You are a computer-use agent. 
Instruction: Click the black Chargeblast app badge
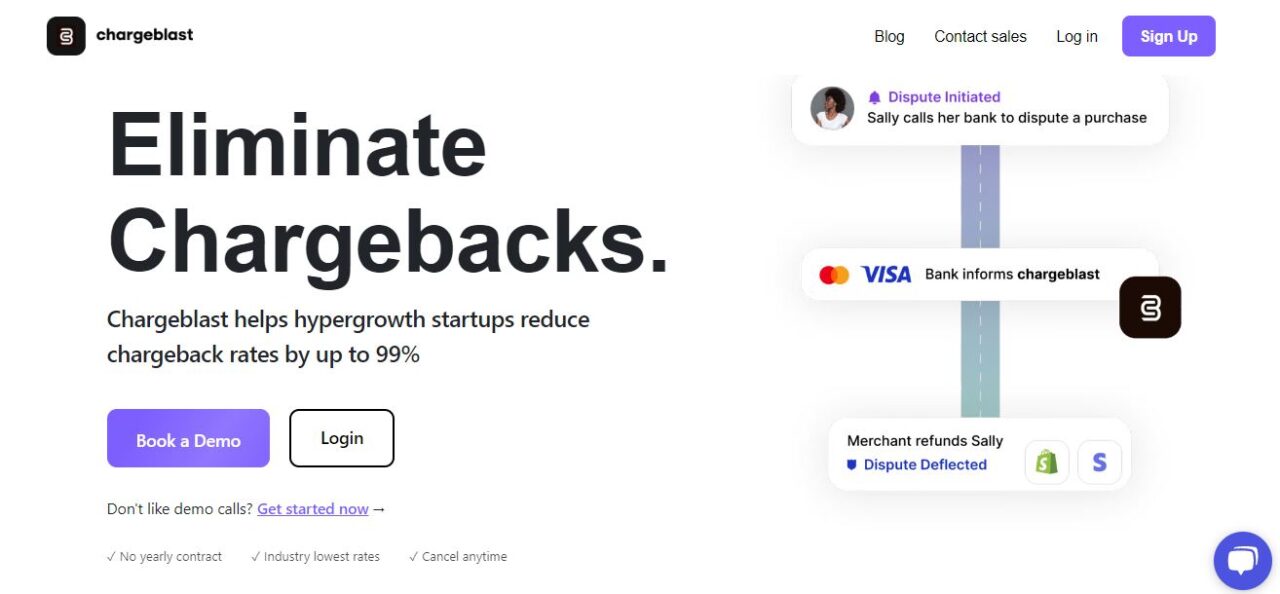point(1150,308)
